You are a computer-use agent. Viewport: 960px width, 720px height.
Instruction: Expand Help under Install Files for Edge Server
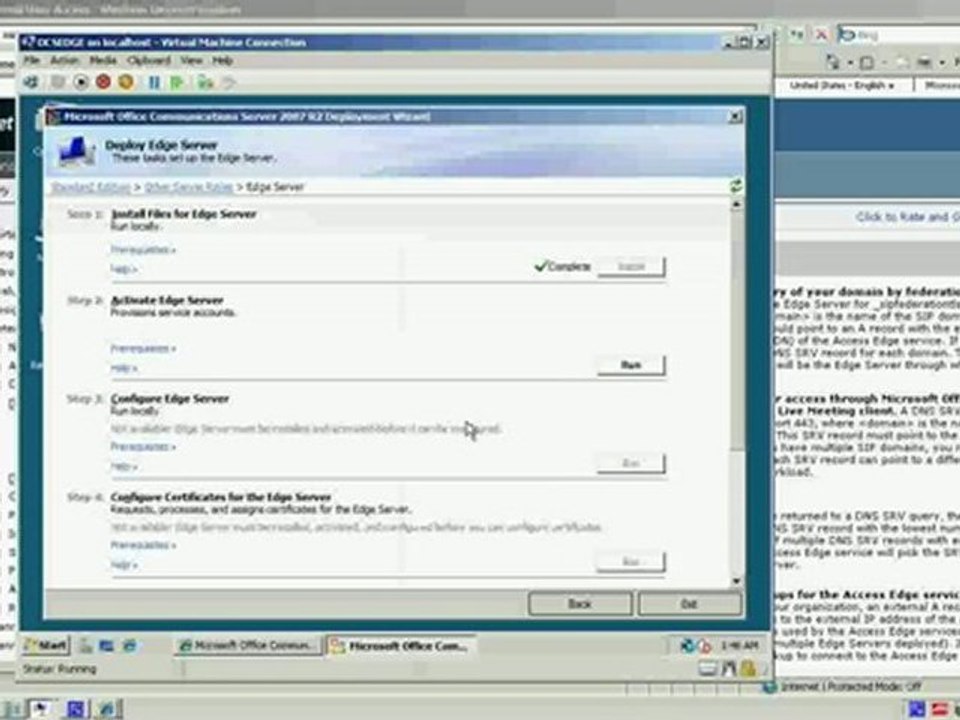124,269
